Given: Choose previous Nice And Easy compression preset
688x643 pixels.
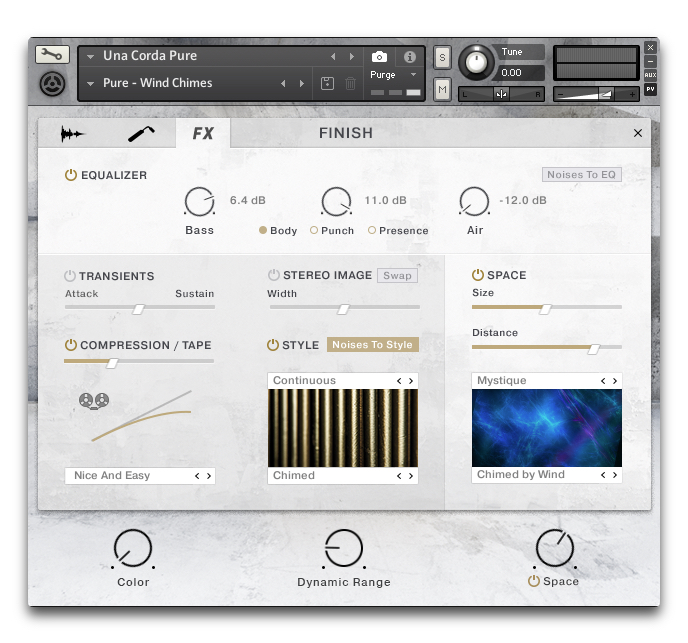Looking at the screenshot, I should pyautogui.click(x=197, y=476).
